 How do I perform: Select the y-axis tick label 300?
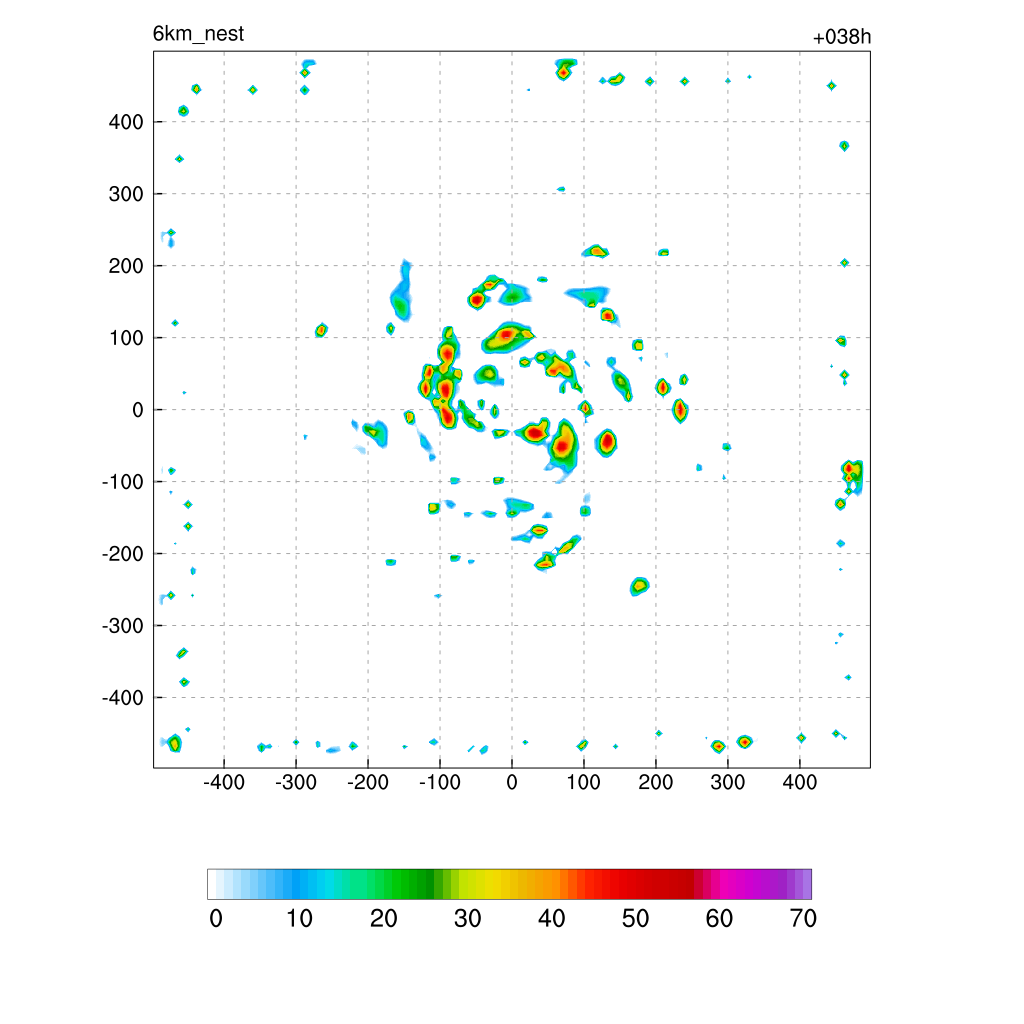[x=126, y=194]
